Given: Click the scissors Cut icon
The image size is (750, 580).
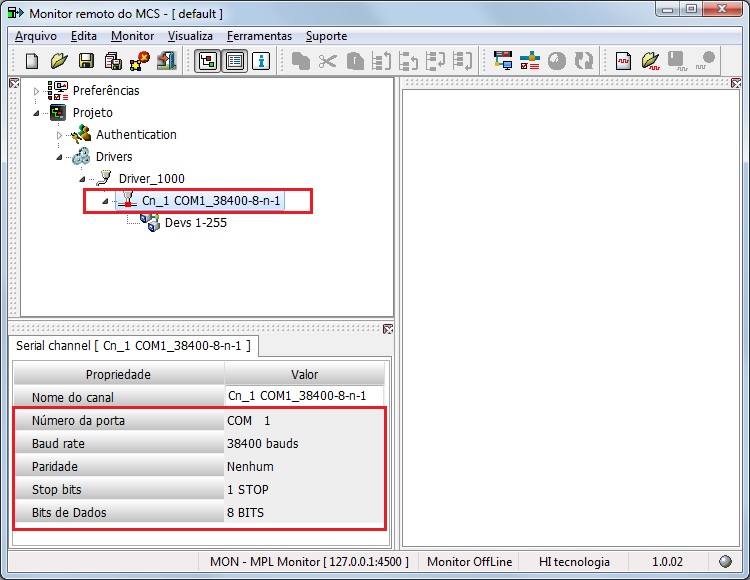Looking at the screenshot, I should [x=328, y=61].
